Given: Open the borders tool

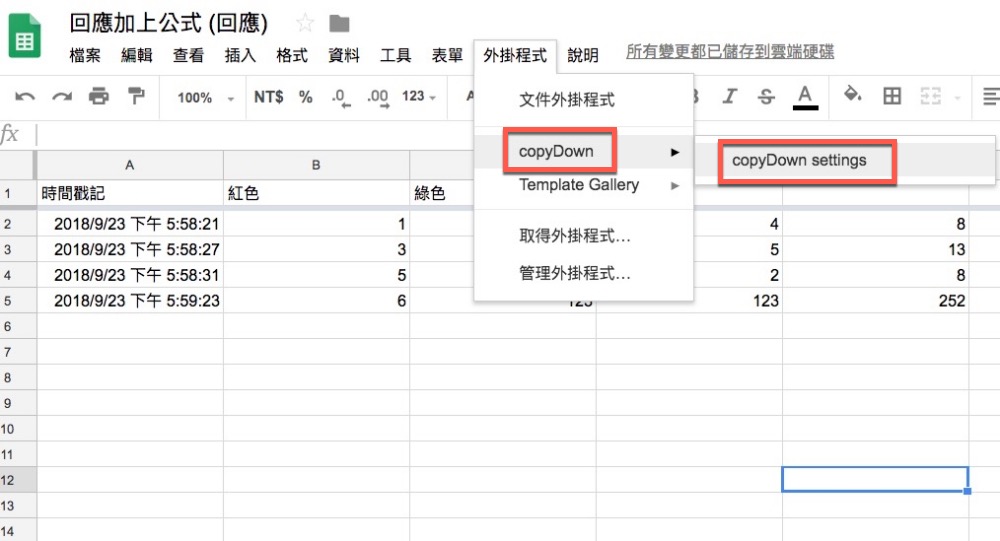Looking at the screenshot, I should coord(892,96).
